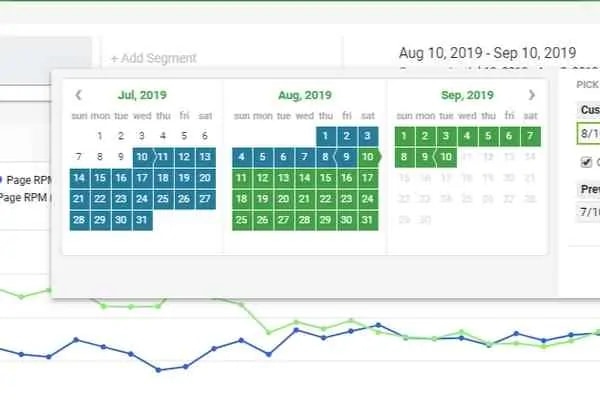Select August 31 in the August calendar
Screen dimensions: 600x400
point(368,220)
